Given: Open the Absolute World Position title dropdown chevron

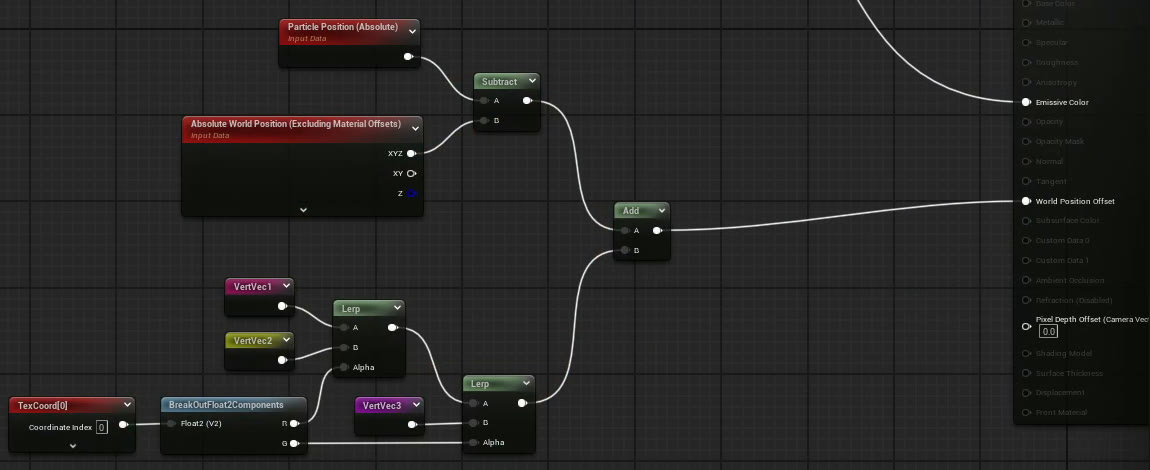Looking at the screenshot, I should pos(415,128).
